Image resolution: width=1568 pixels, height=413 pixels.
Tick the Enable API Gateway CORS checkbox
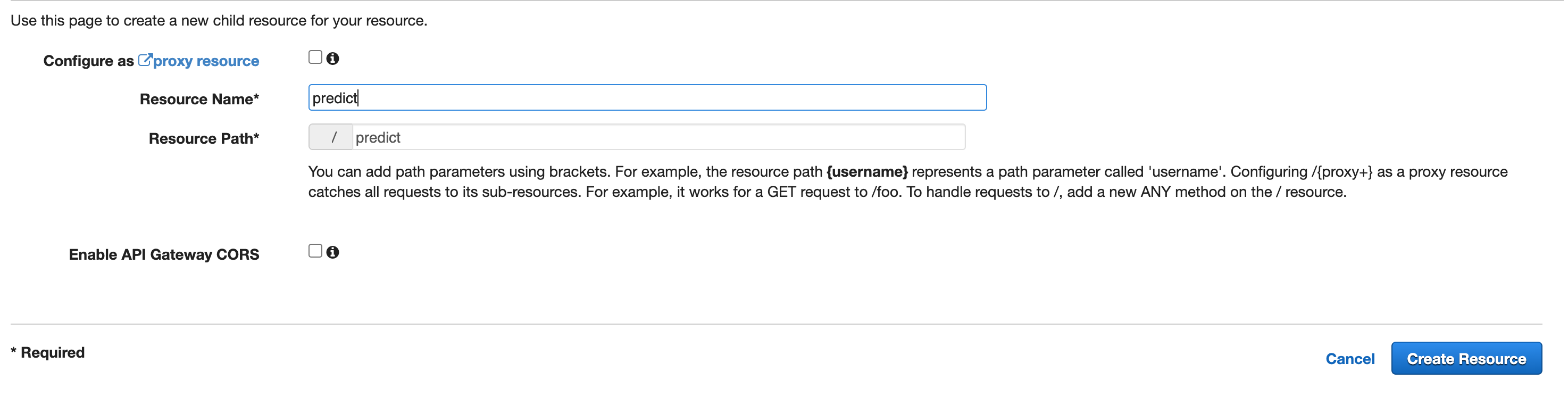[315, 251]
